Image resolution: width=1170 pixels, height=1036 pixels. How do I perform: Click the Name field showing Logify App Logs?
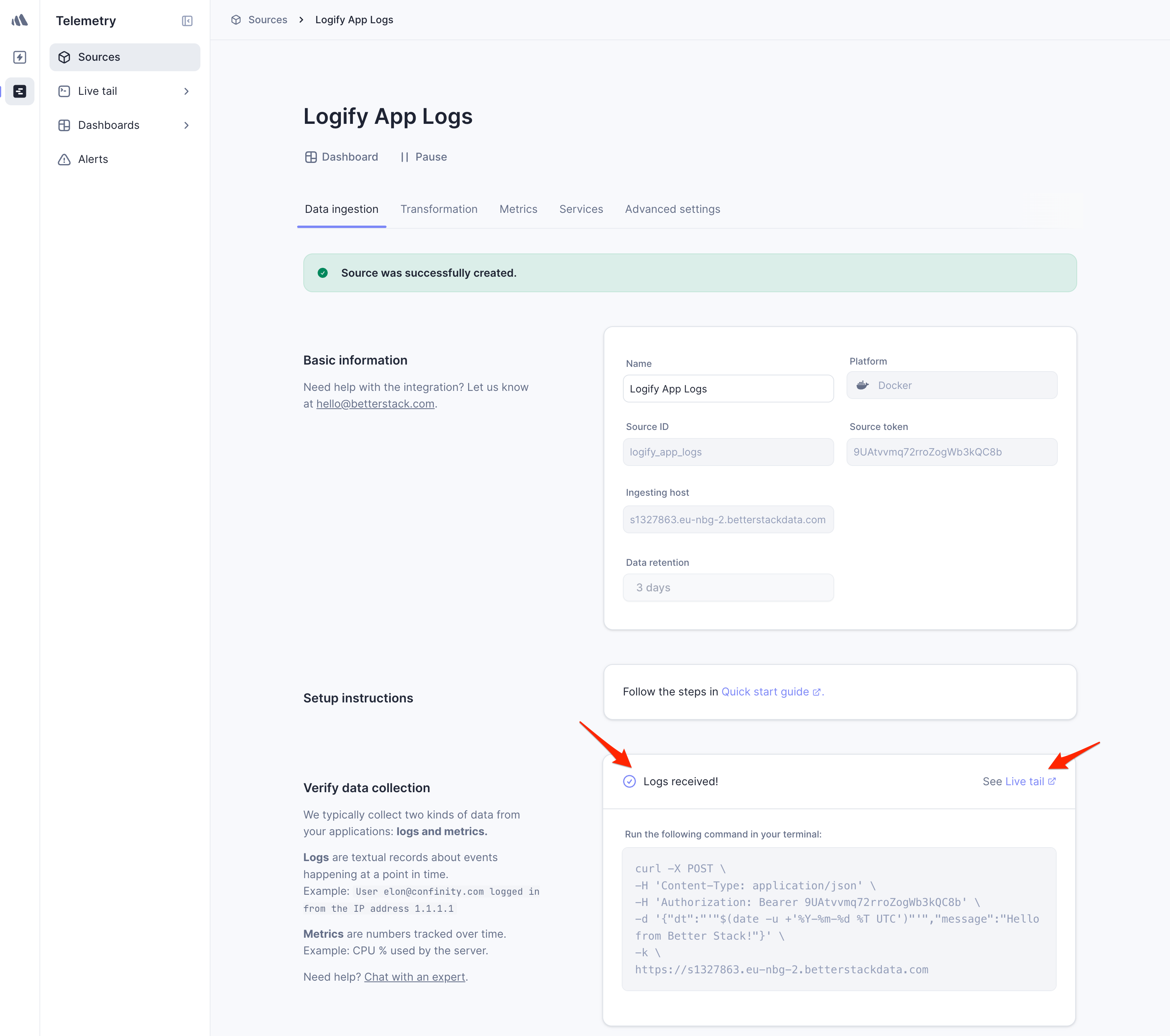coord(728,388)
